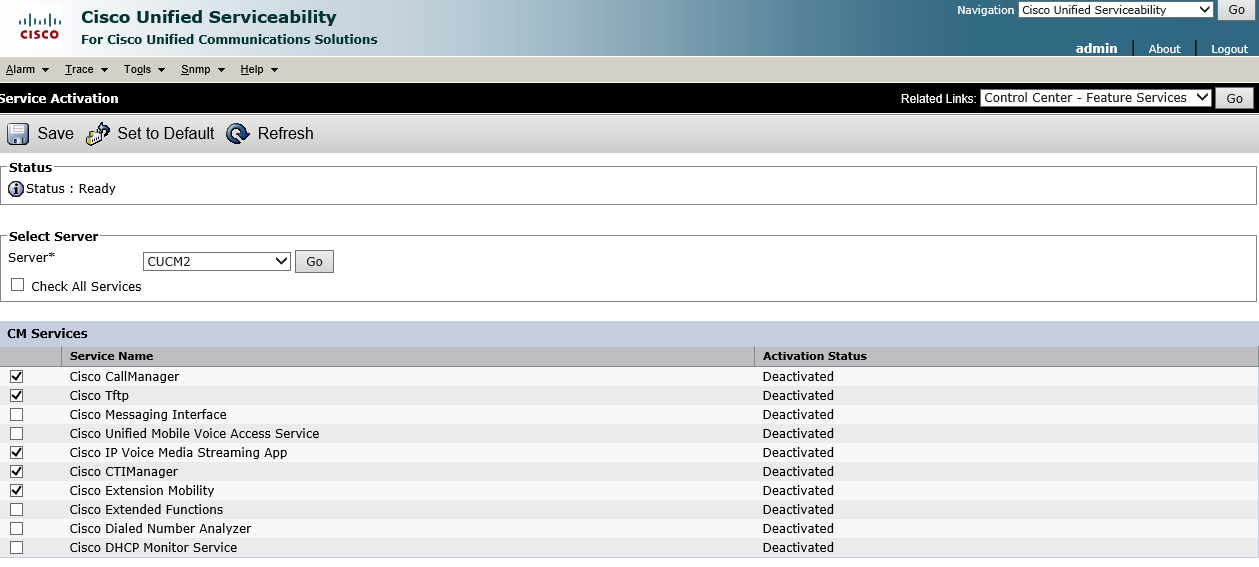Click Cisco Dialed Number Analyzer text
This screenshot has height=567, width=1259.
tap(160, 529)
